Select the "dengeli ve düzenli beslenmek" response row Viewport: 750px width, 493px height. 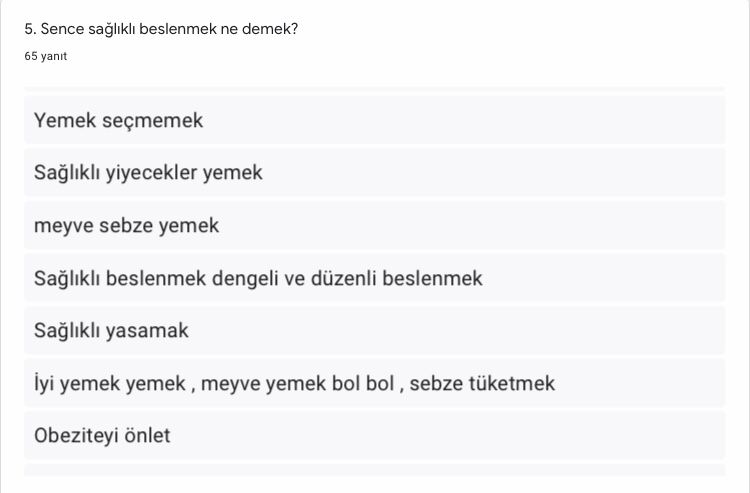coord(375,278)
